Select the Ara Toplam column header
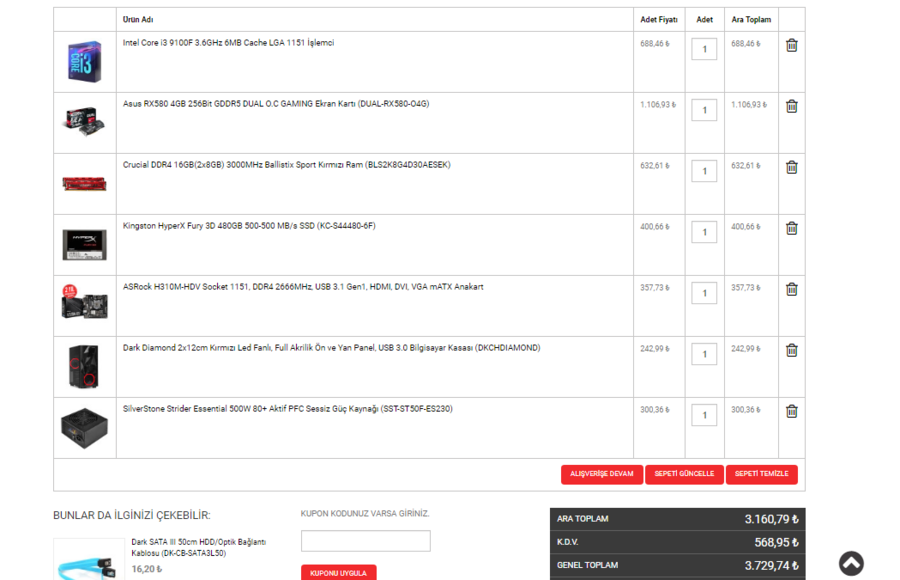The image size is (900, 580). click(x=751, y=20)
